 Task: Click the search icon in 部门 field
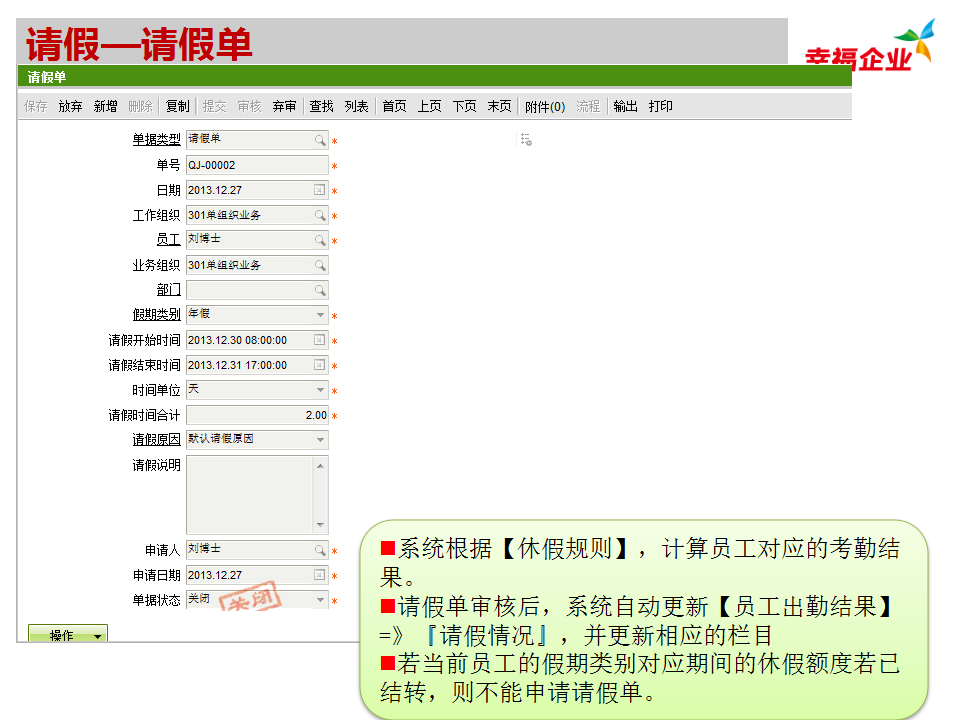(x=320, y=290)
